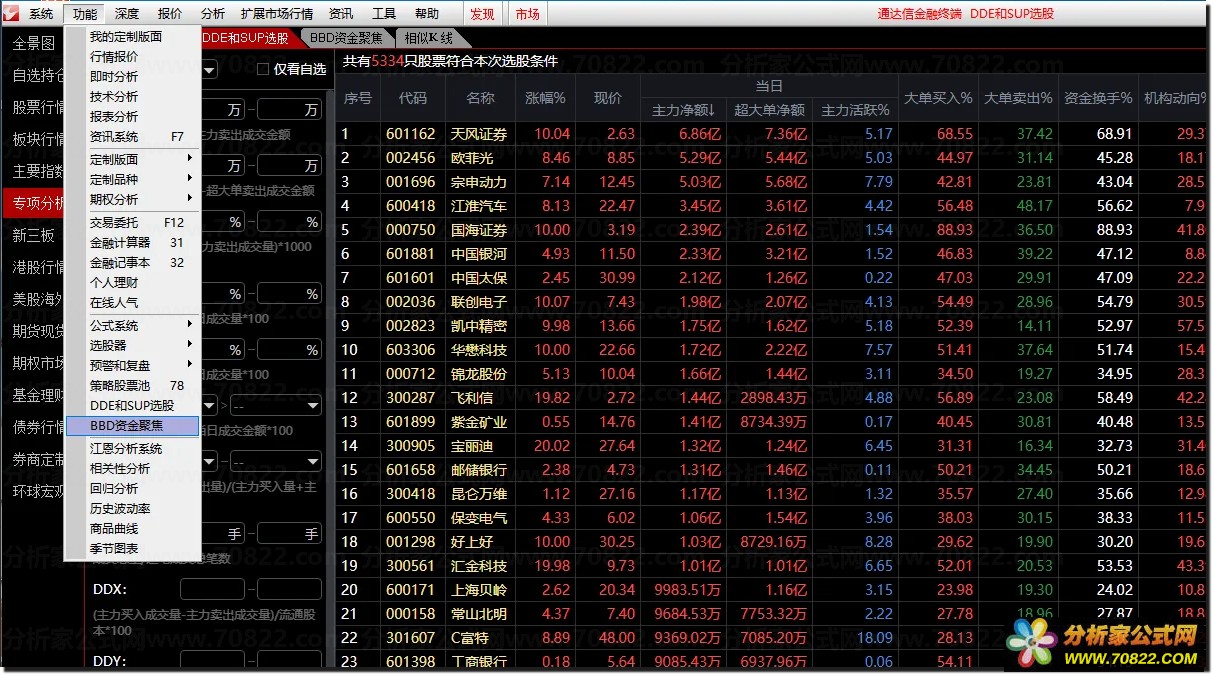Image resolution: width=1214 pixels, height=675 pixels.
Task: Click the right DDX input field
Action: coord(289,590)
